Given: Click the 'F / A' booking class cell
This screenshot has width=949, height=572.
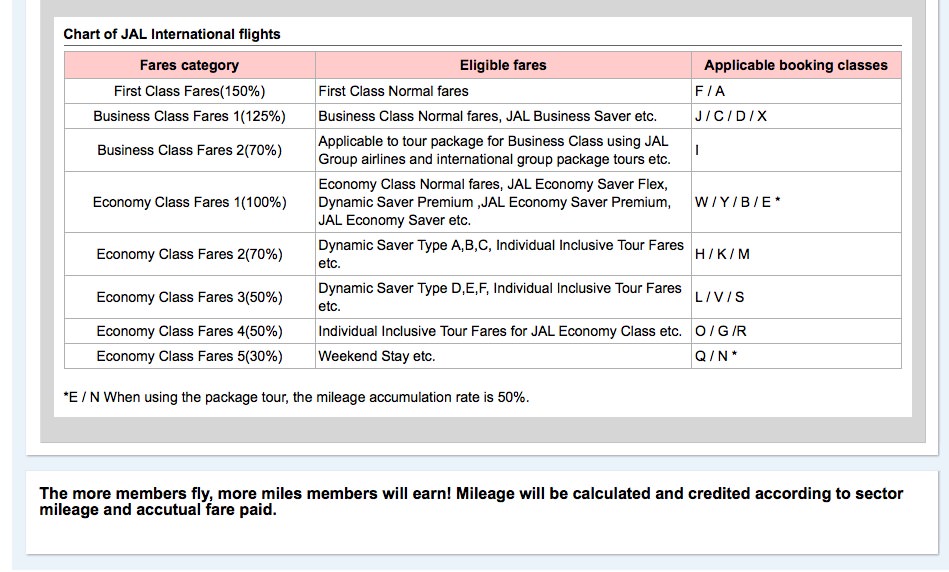Looking at the screenshot, I should pyautogui.click(x=796, y=91).
